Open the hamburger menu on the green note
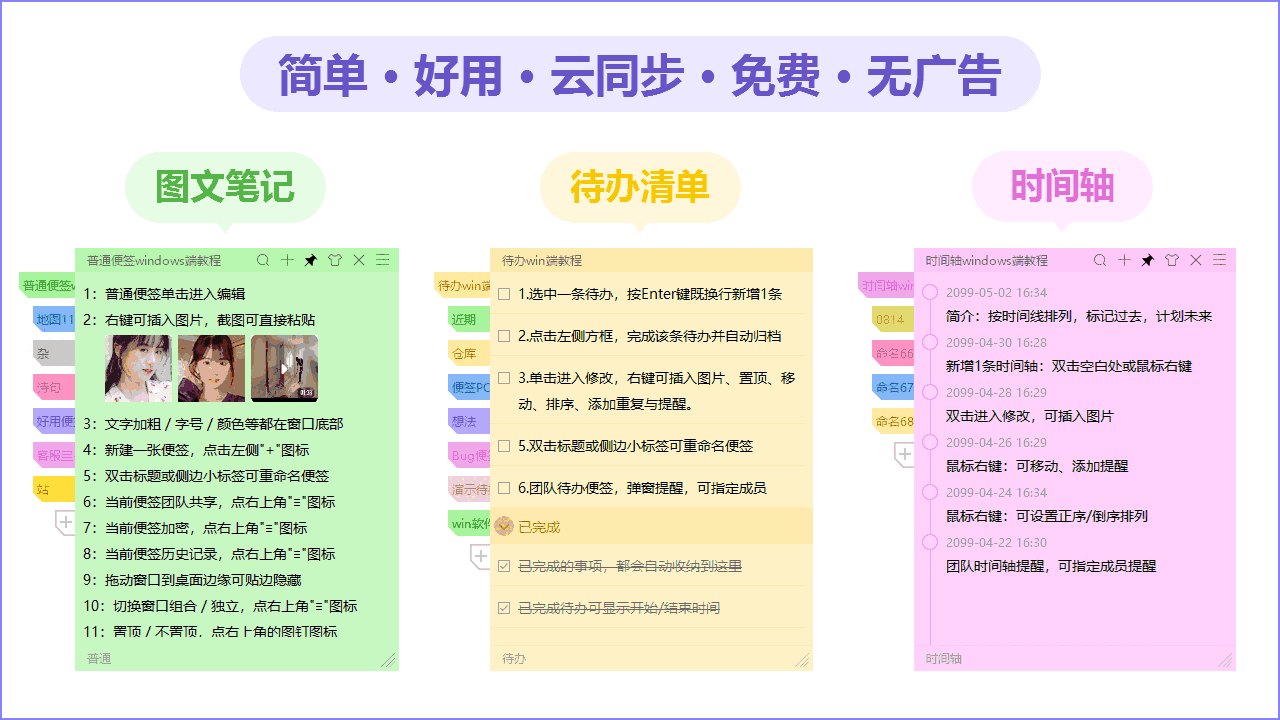The image size is (1280, 720). [x=383, y=259]
